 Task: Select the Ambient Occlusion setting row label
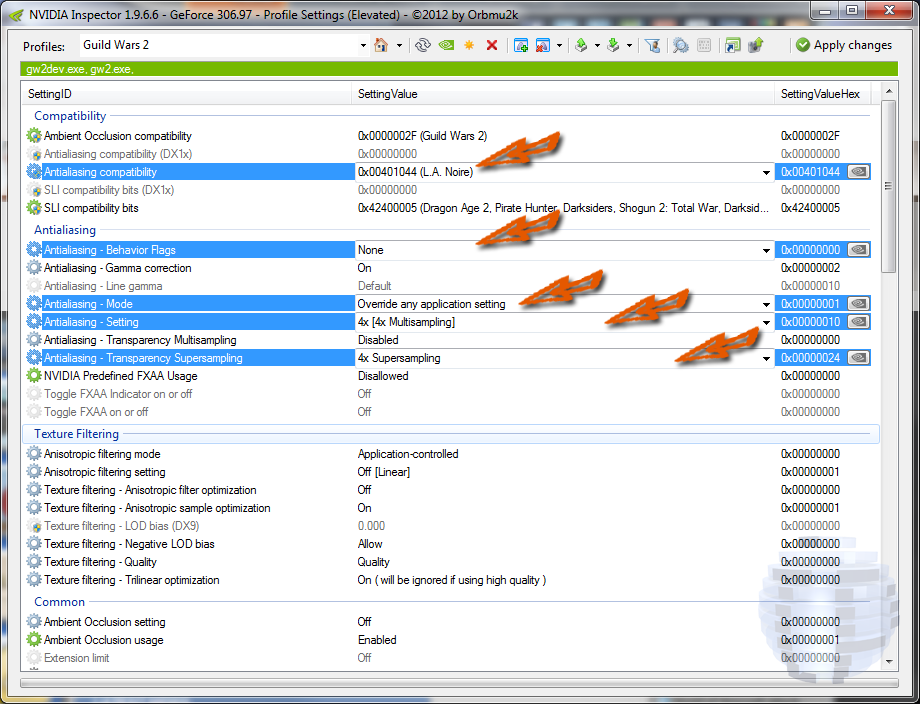click(104, 621)
